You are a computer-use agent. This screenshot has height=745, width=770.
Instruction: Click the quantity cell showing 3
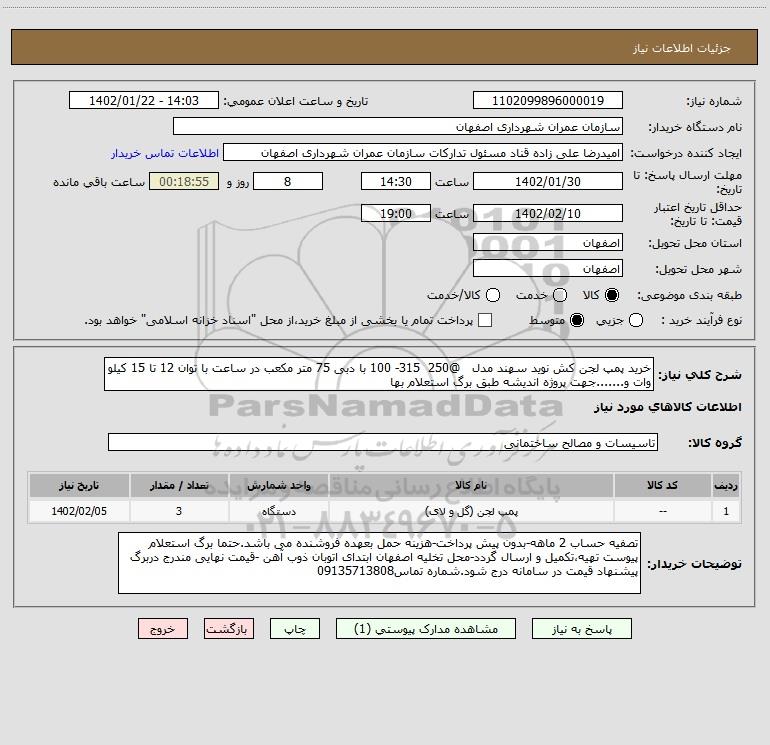[179, 511]
